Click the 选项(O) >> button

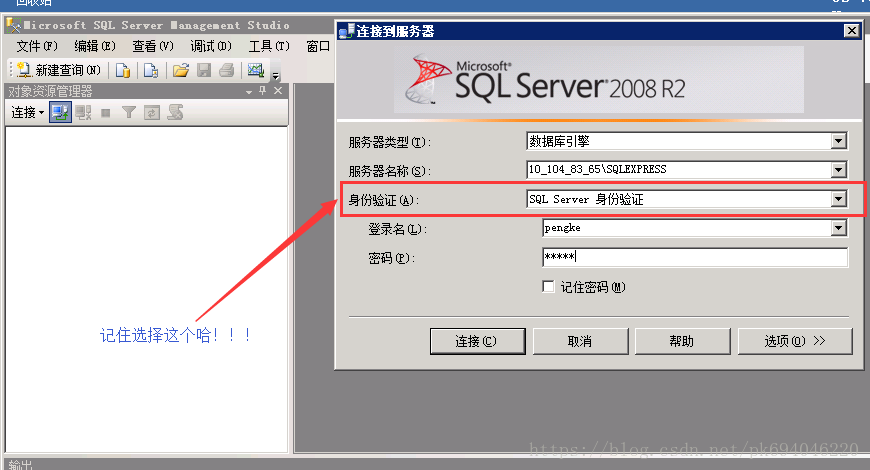795,341
